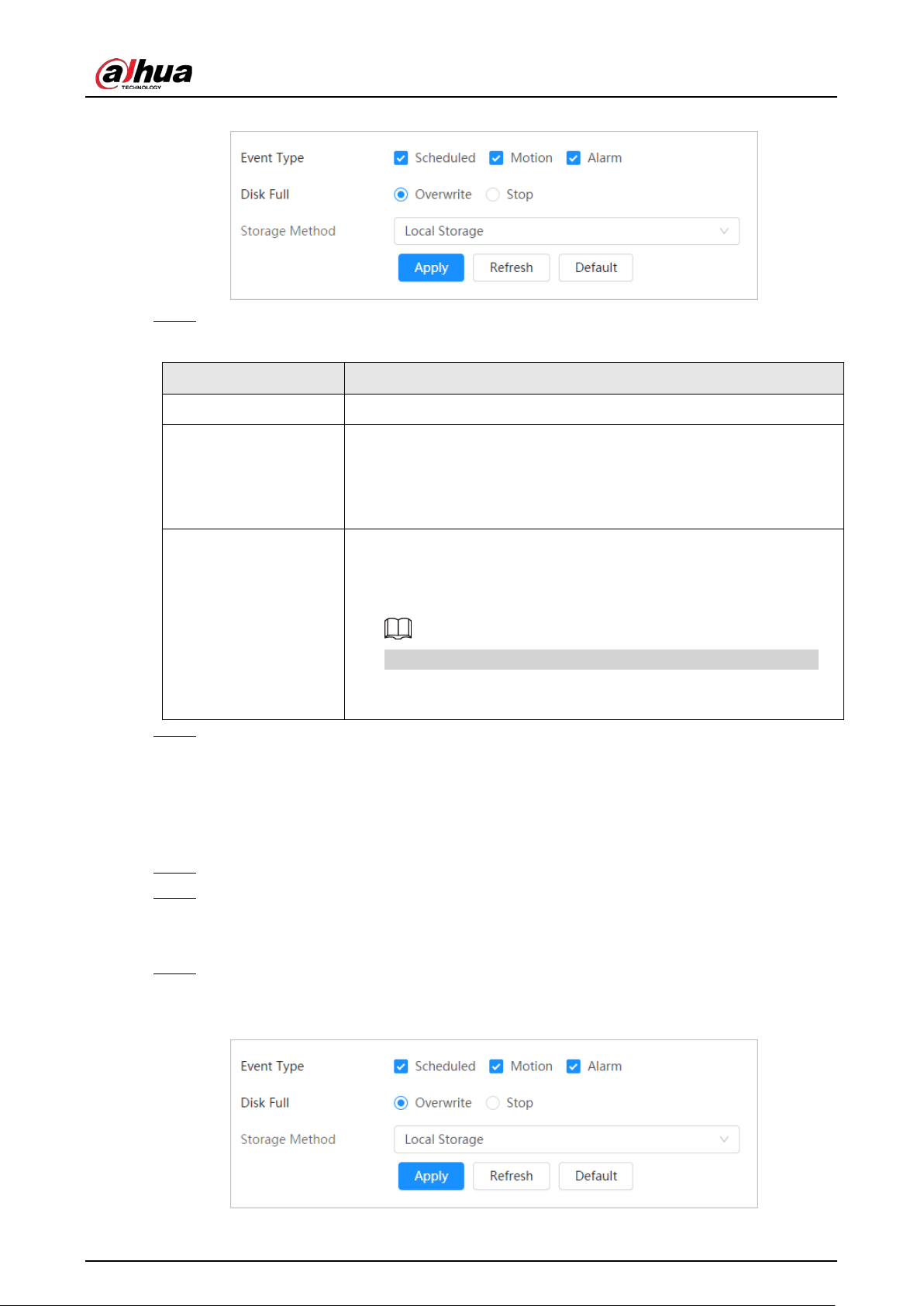Expand Storage Method dropdown in the bottom panel
The image size is (924, 1306).
[x=567, y=1139]
